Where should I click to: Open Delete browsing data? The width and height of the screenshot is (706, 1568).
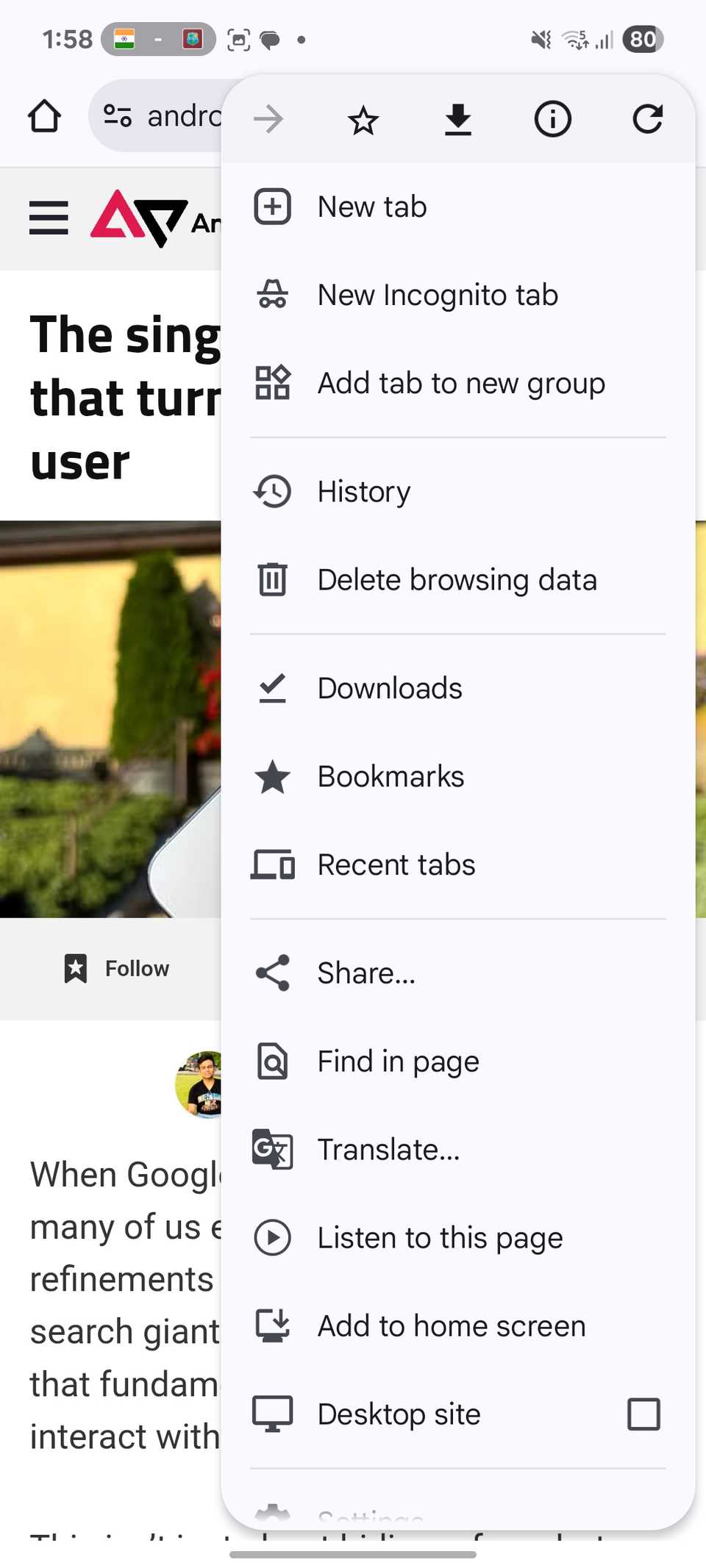[457, 579]
